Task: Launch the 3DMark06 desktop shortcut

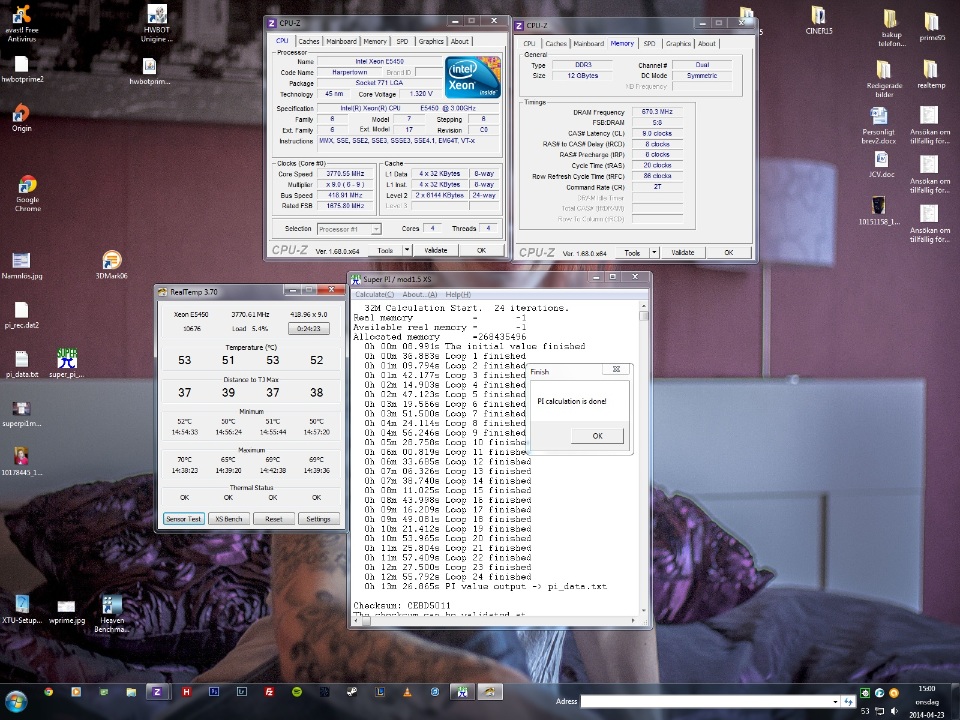Action: [111, 264]
